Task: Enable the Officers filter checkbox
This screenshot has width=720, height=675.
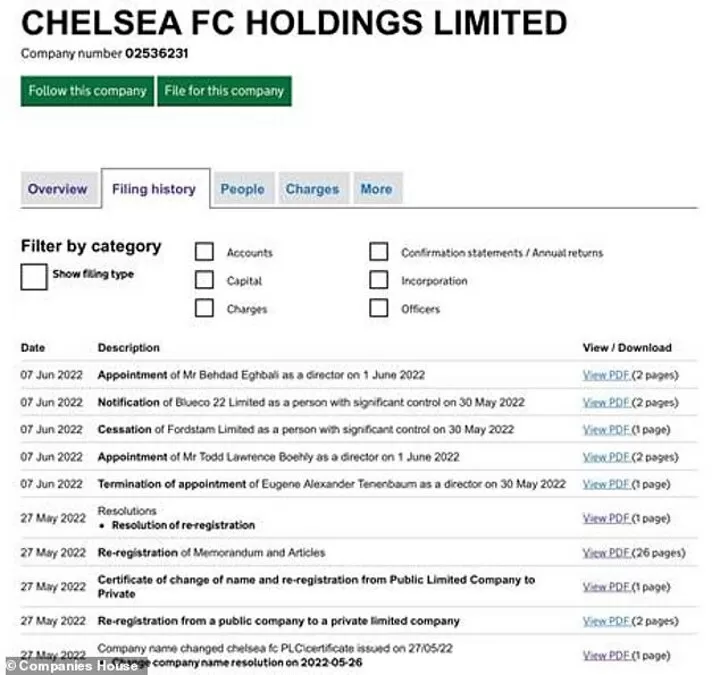Action: coord(378,308)
